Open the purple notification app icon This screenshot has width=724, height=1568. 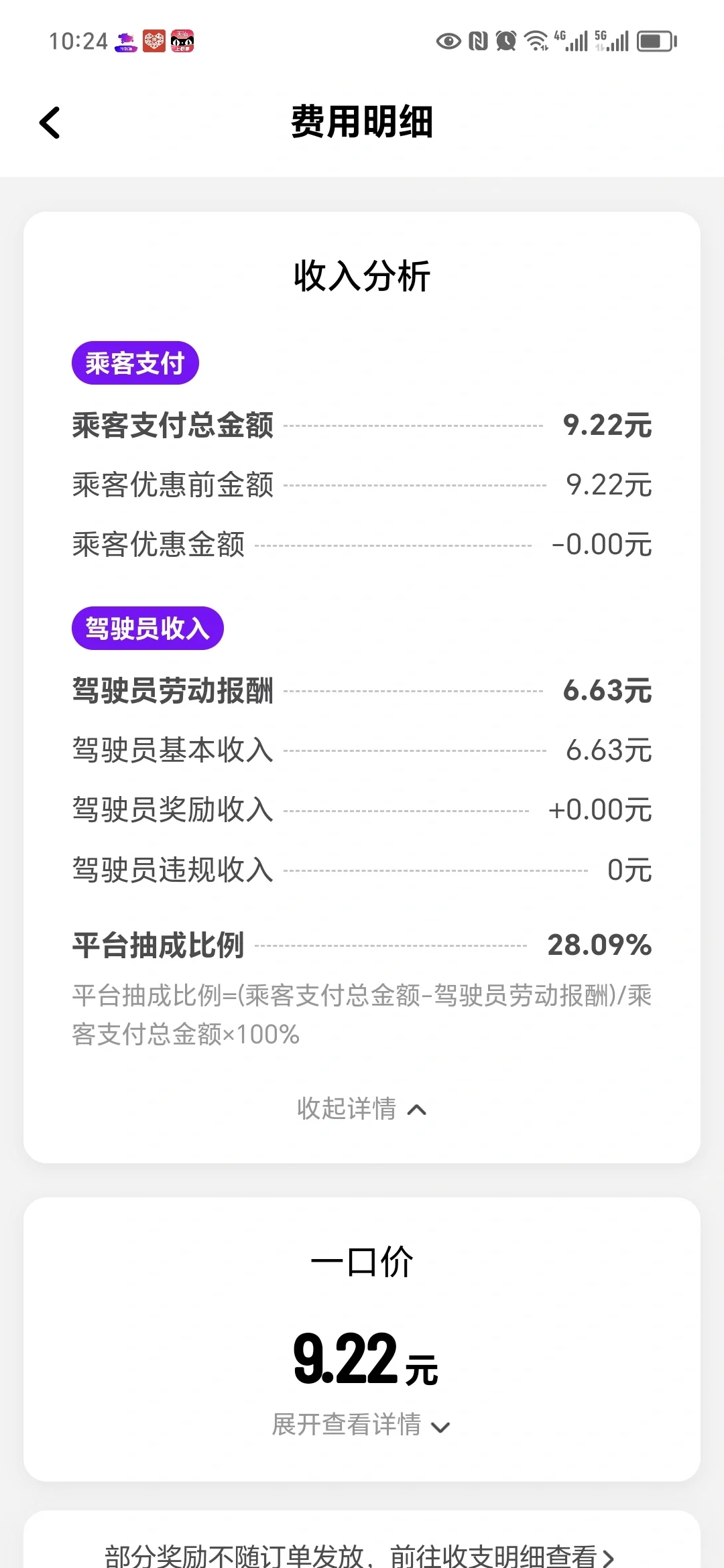(126, 42)
